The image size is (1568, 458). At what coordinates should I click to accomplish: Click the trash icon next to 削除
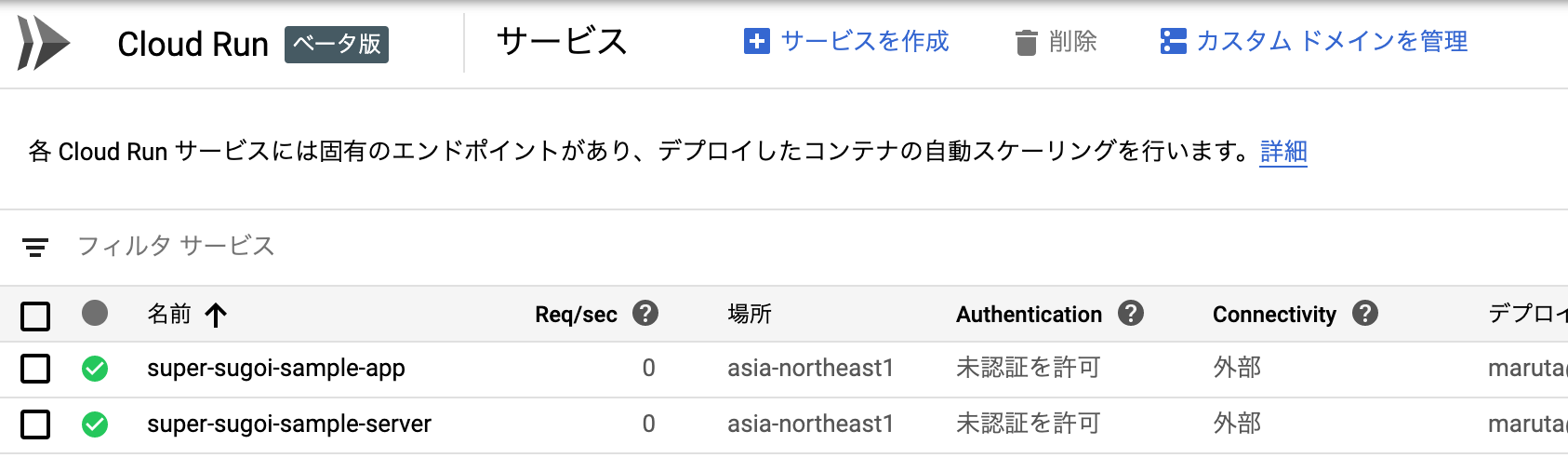[1027, 43]
